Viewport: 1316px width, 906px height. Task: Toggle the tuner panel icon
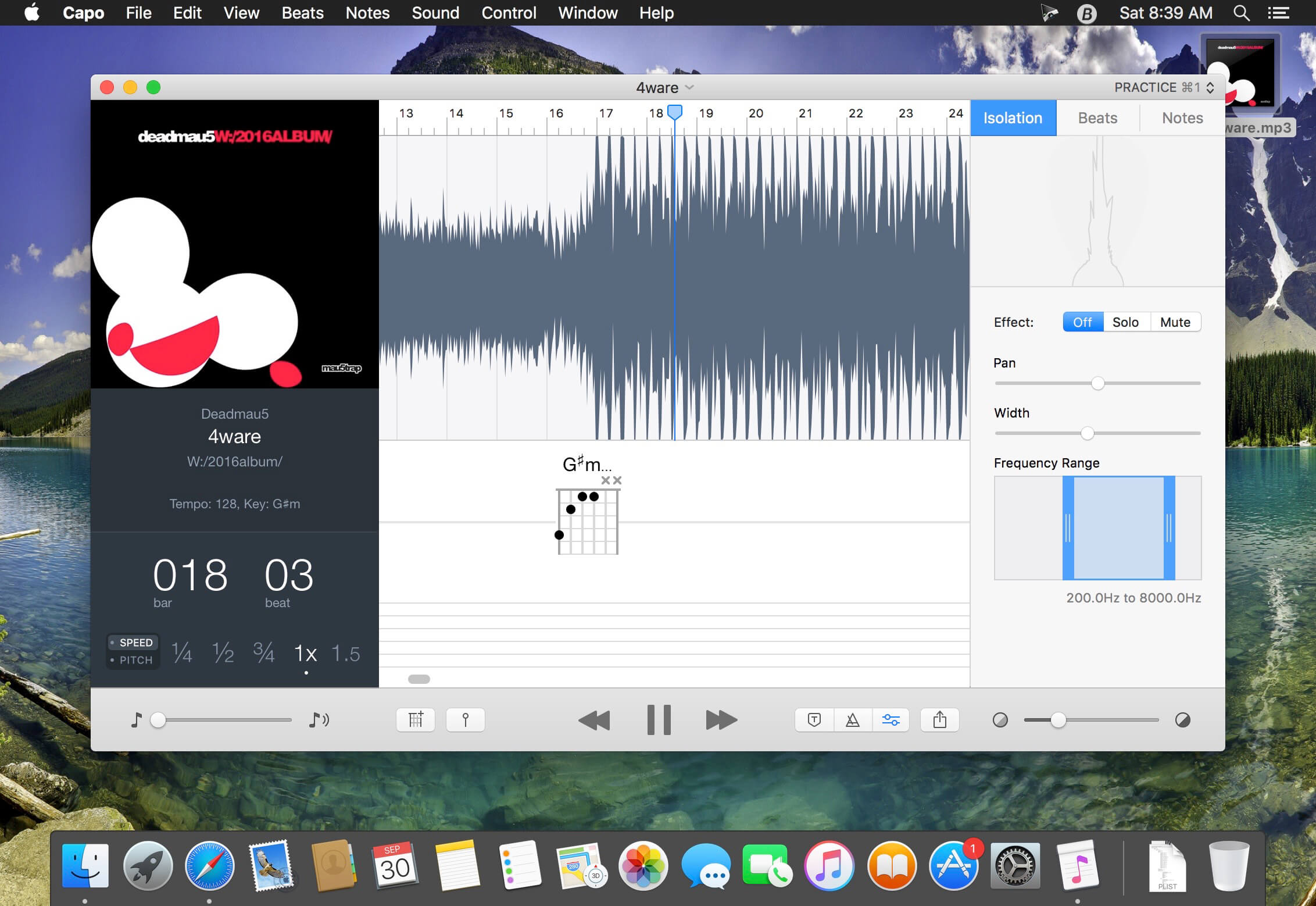814,720
